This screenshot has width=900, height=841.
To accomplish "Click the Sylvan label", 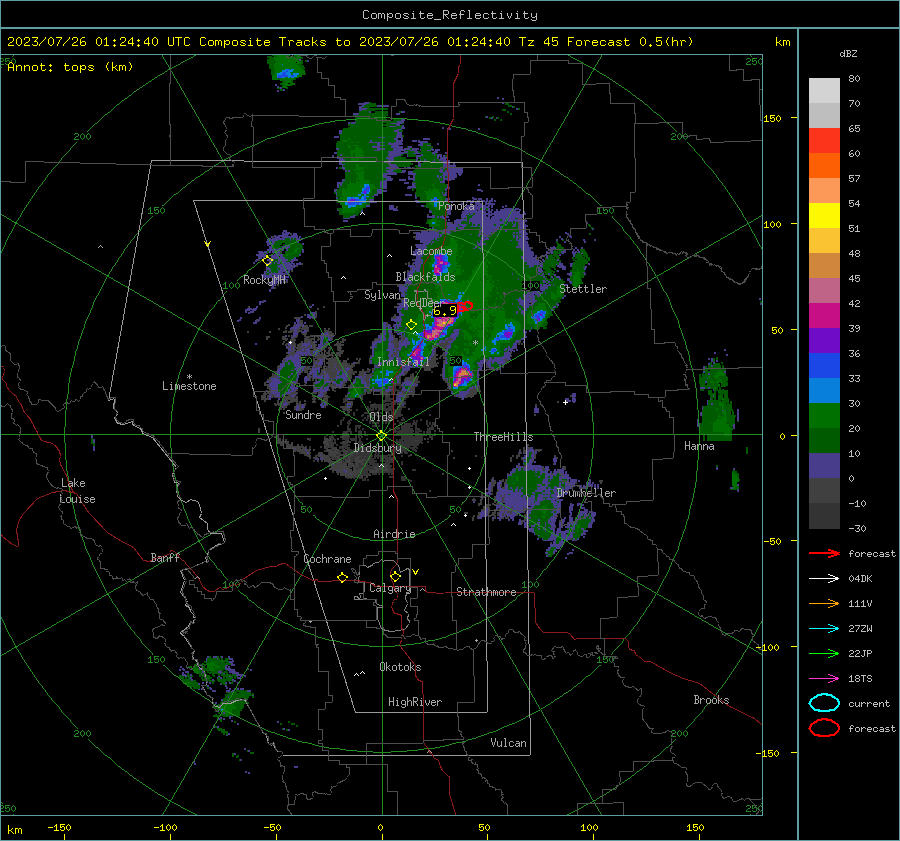I will (x=382, y=295).
